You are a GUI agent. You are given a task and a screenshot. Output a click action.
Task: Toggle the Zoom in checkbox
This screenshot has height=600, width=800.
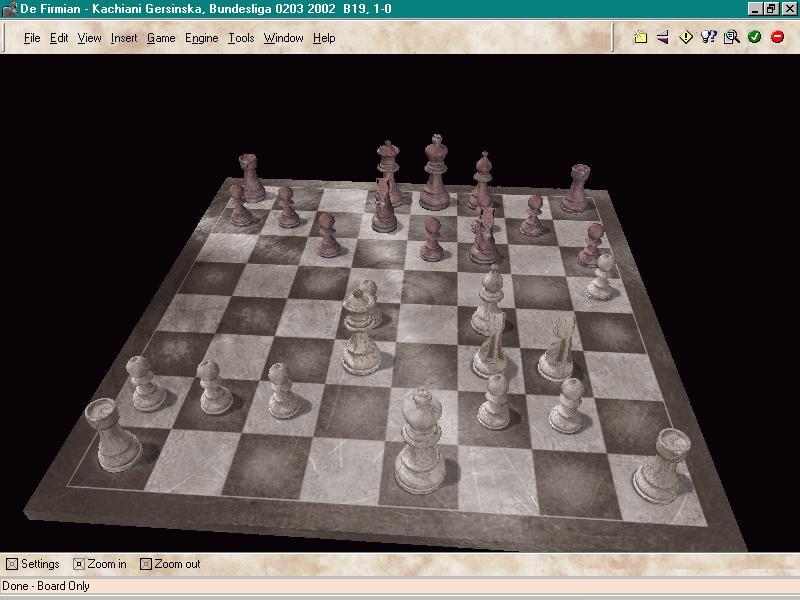[x=79, y=564]
